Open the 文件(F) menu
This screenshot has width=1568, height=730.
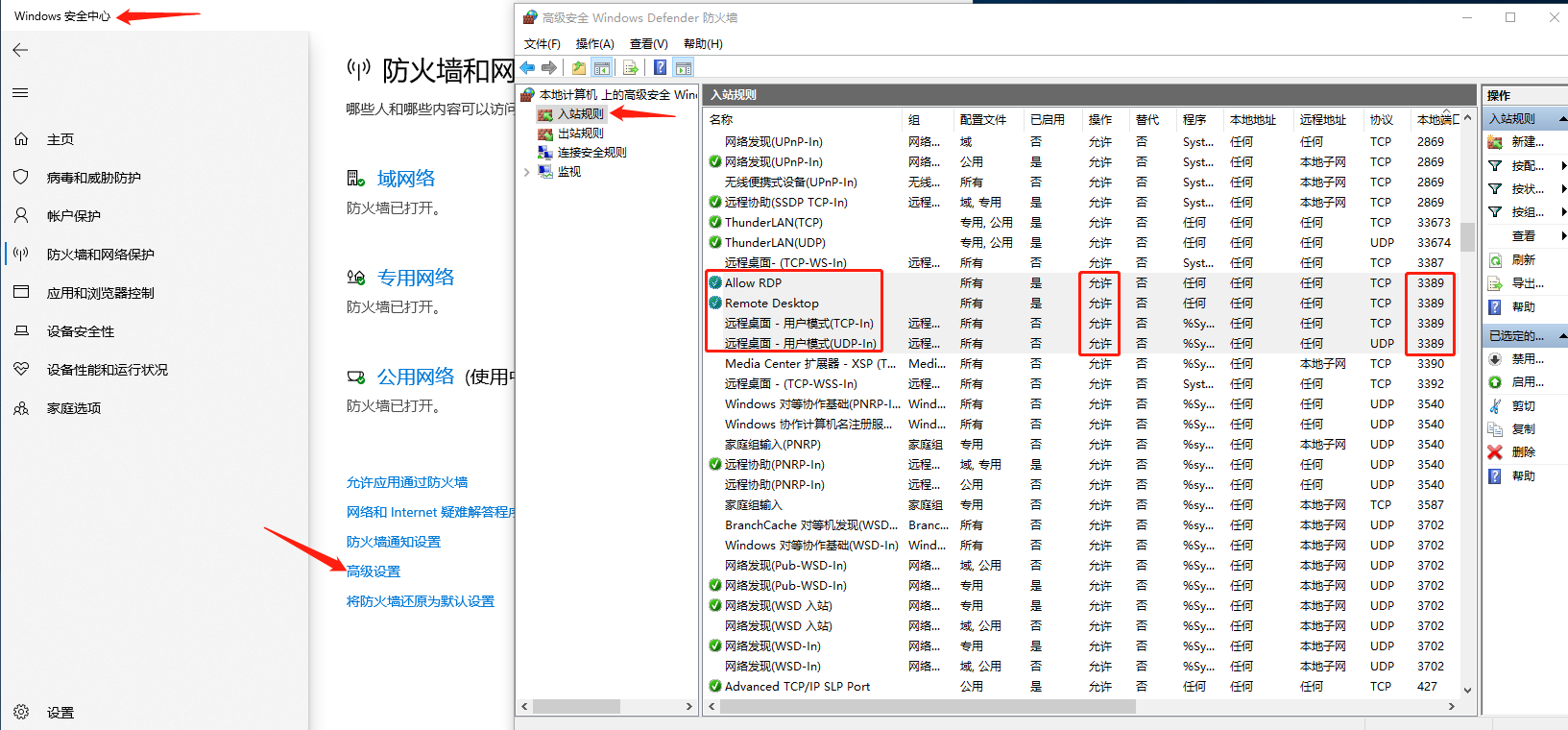click(x=543, y=44)
